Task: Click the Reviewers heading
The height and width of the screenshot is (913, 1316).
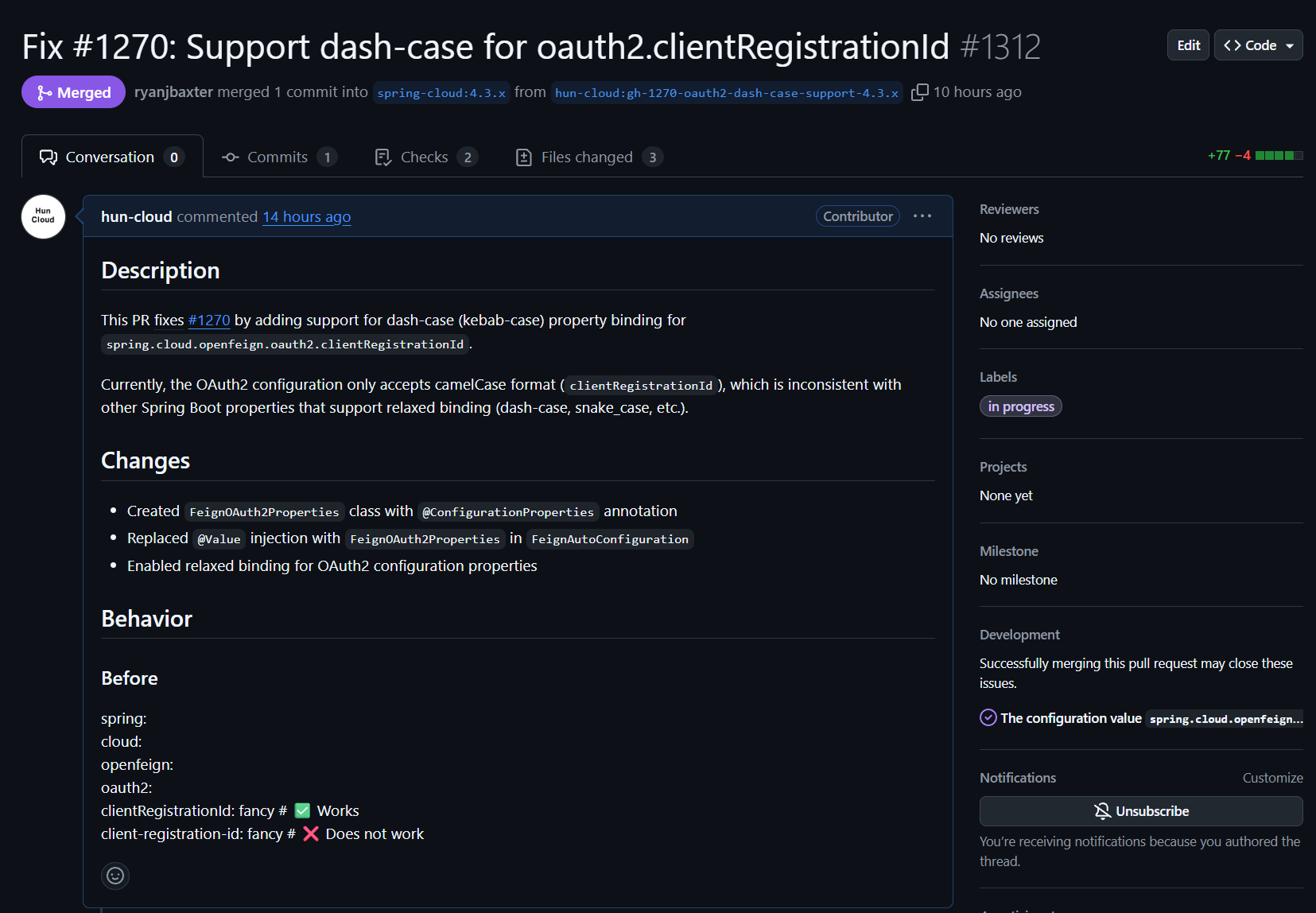Action: pyautogui.click(x=1009, y=209)
